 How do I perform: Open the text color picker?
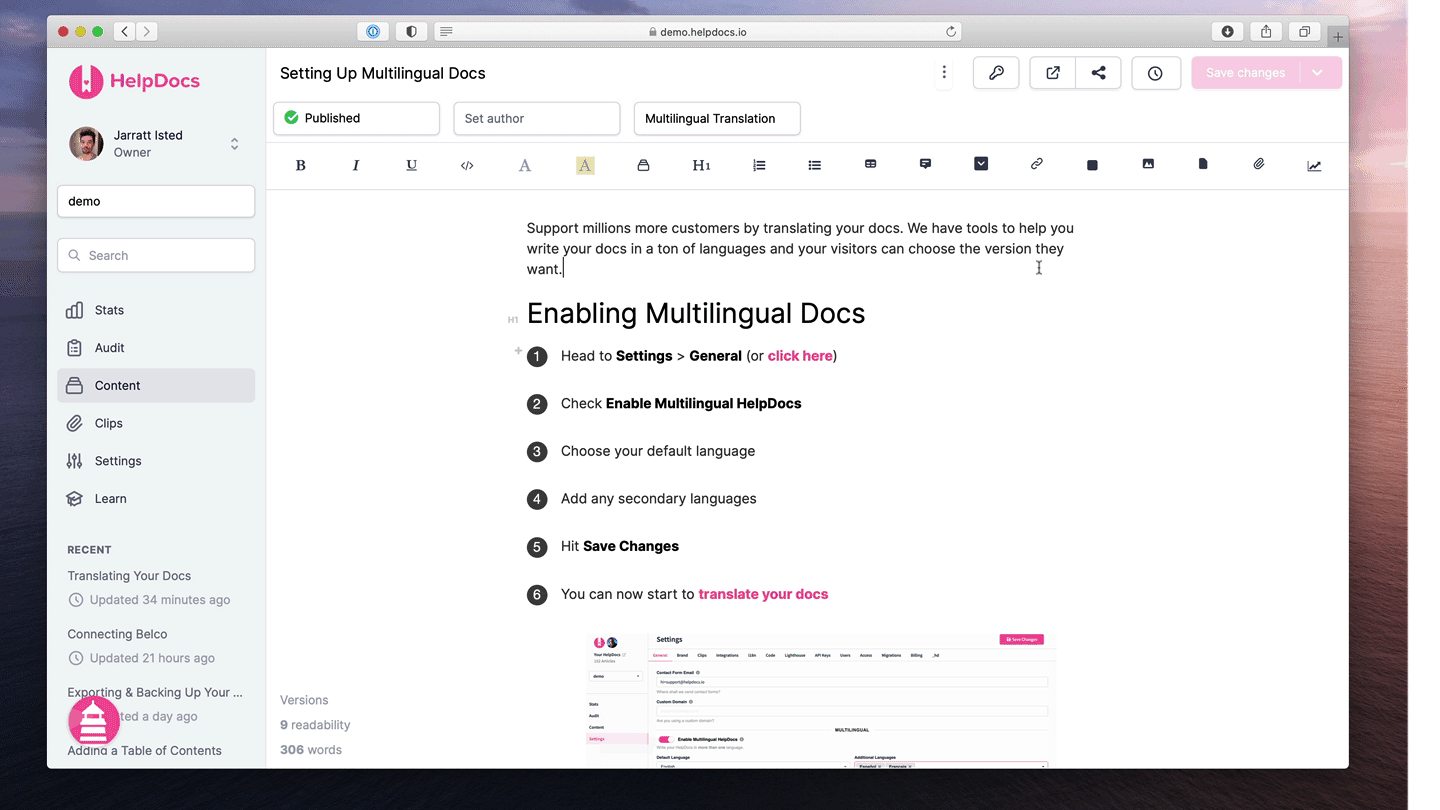pyautogui.click(x=524, y=165)
